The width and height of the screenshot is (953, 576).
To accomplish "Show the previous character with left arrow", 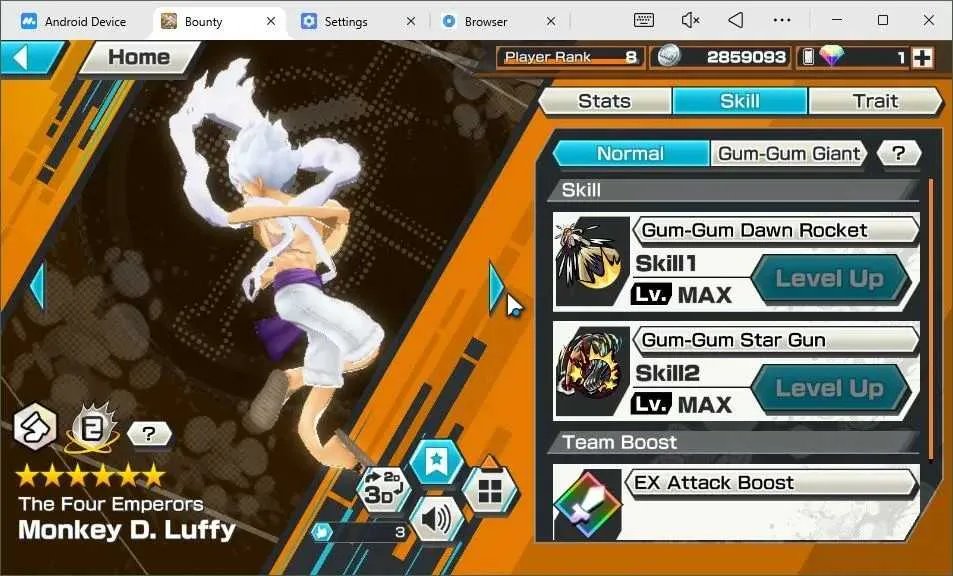I will click(x=38, y=286).
